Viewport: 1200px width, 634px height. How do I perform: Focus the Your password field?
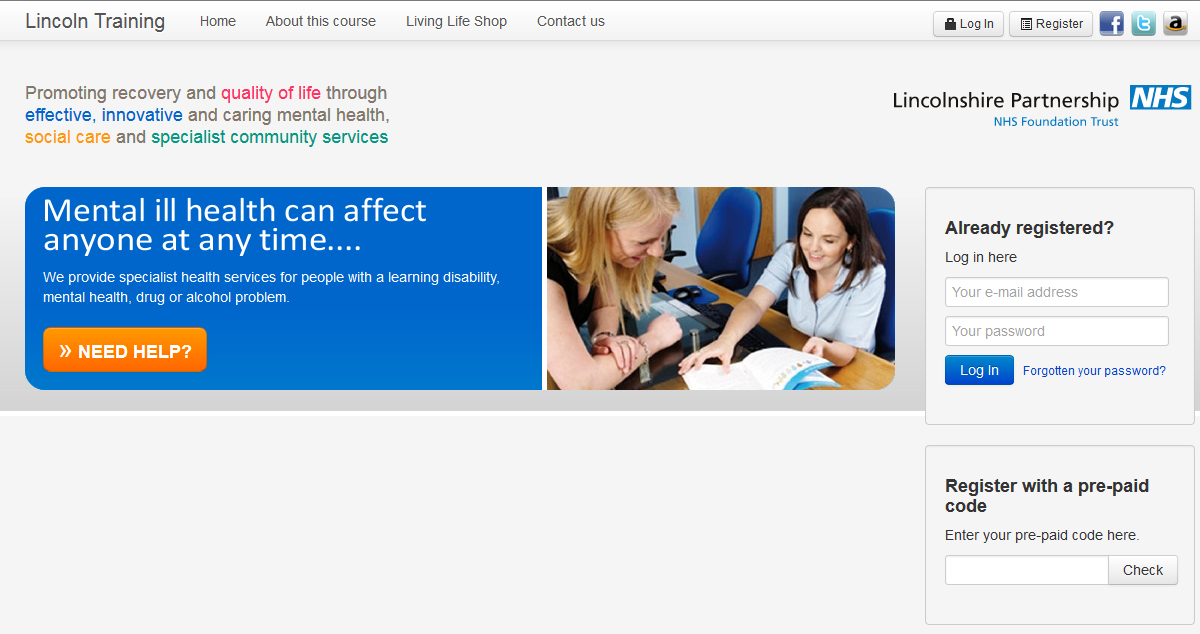tap(1057, 331)
